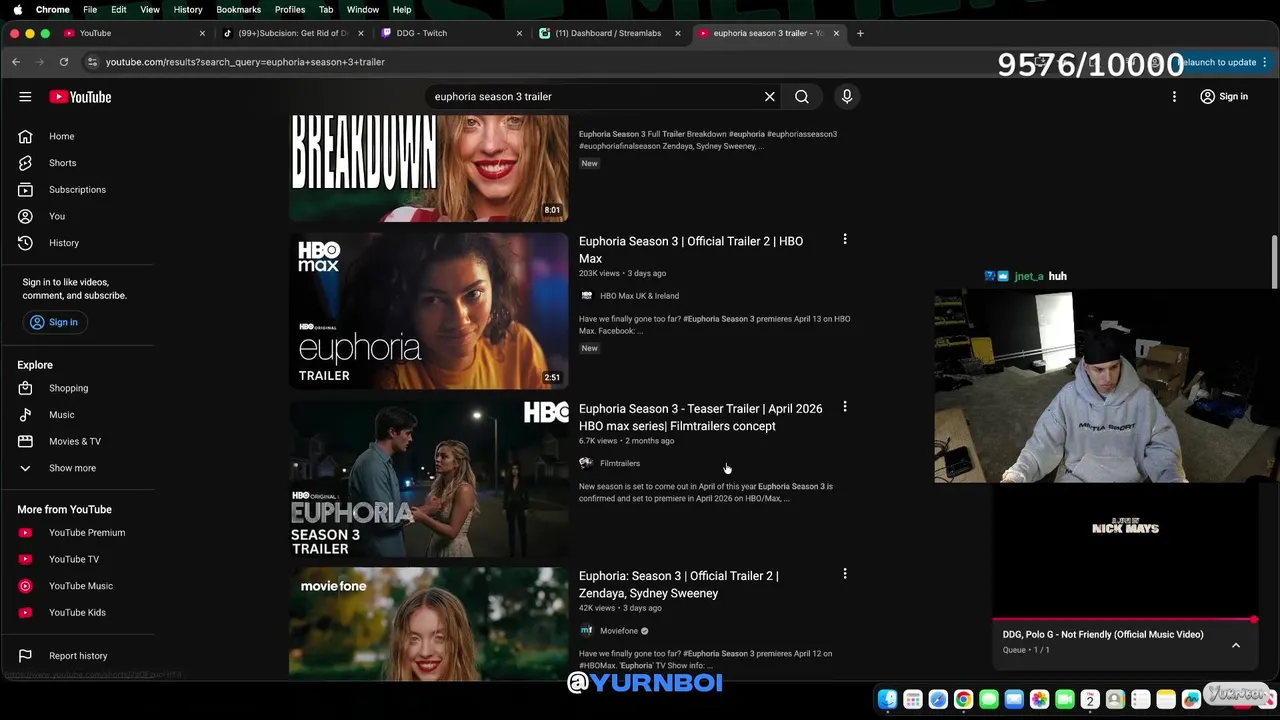Open the Profiles menu
Screen dimensions: 1280x720
point(290,9)
